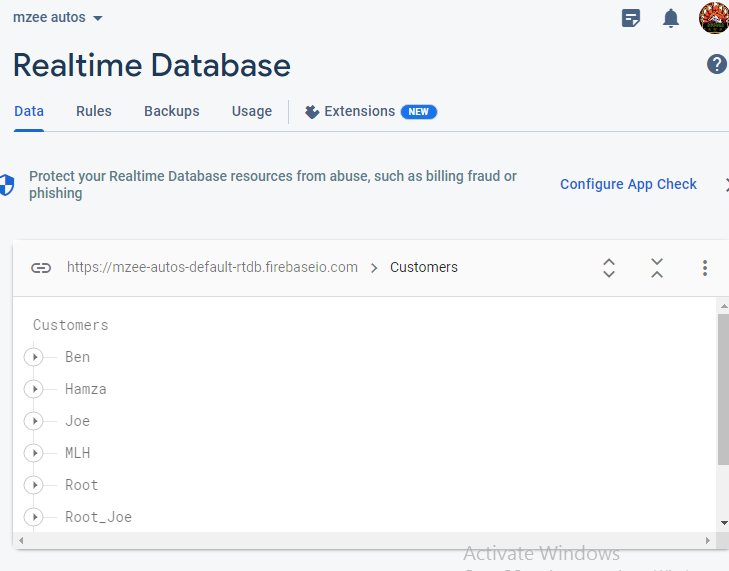729x571 pixels.
Task: Click the collapse all nodes icon
Action: point(656,268)
